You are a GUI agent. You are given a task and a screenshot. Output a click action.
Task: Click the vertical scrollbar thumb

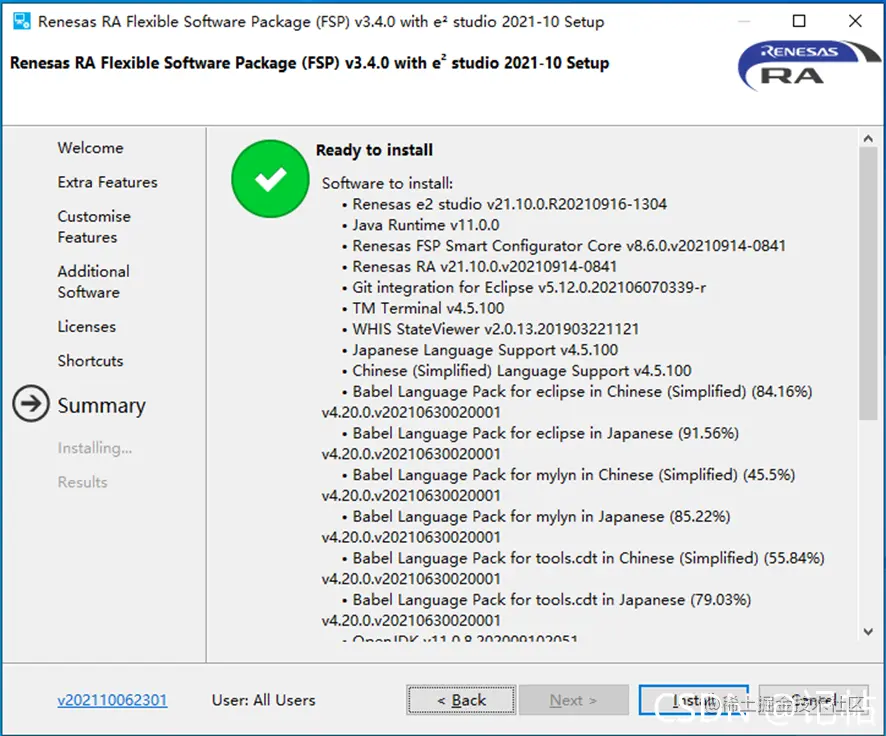(868, 284)
